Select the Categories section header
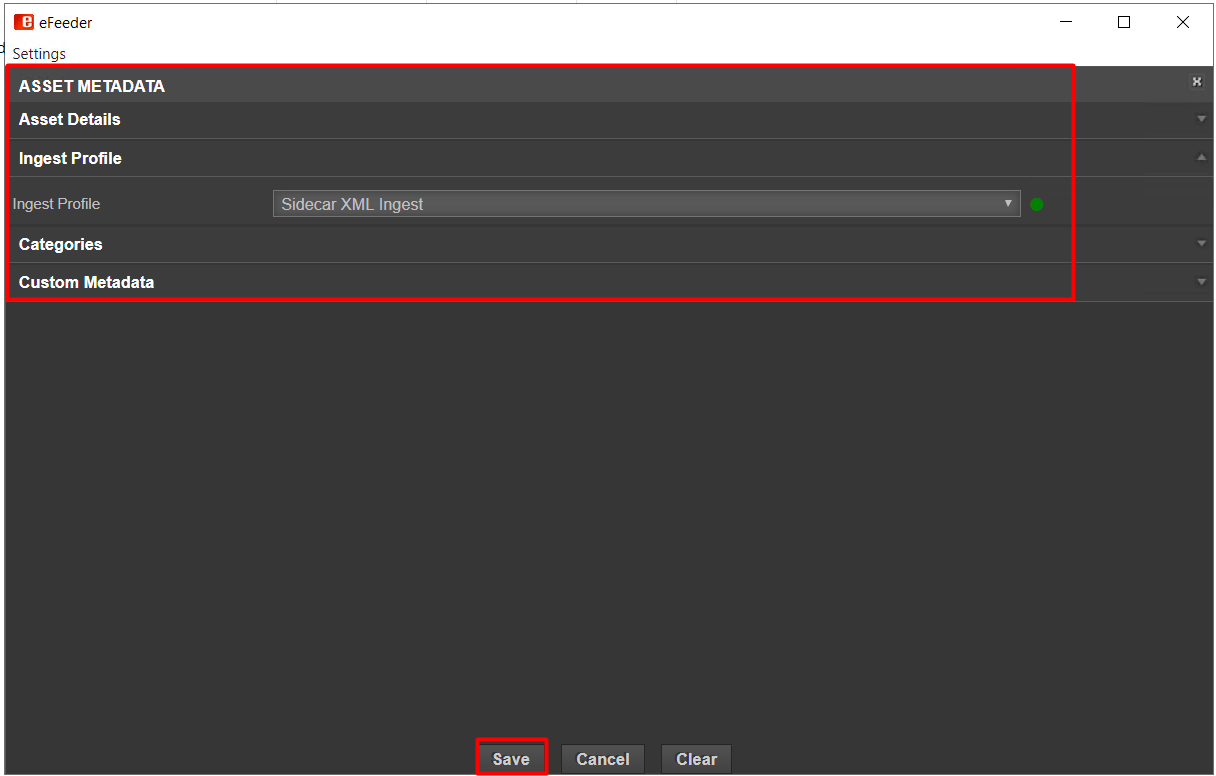 (x=60, y=245)
